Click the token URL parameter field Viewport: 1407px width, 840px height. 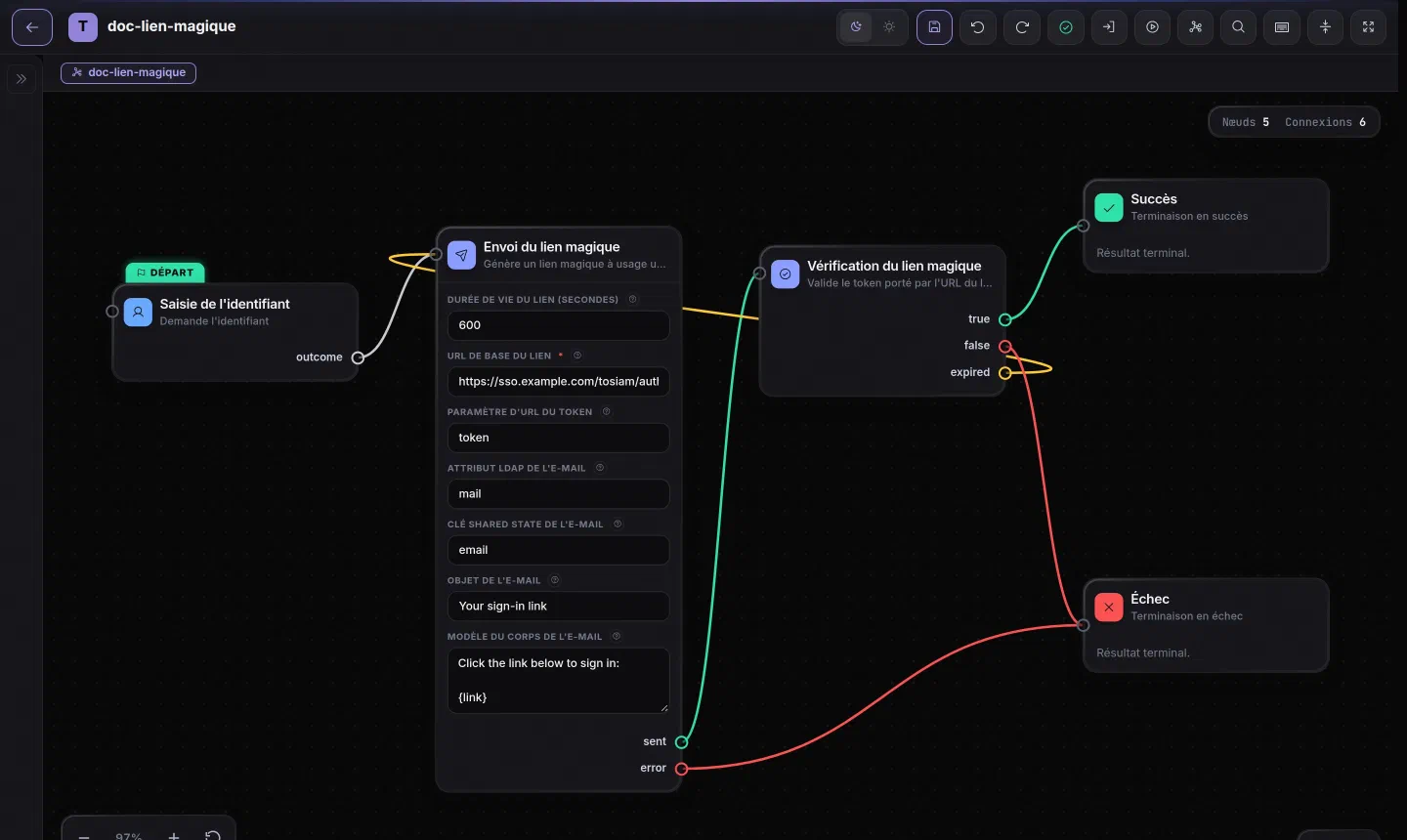pos(558,438)
